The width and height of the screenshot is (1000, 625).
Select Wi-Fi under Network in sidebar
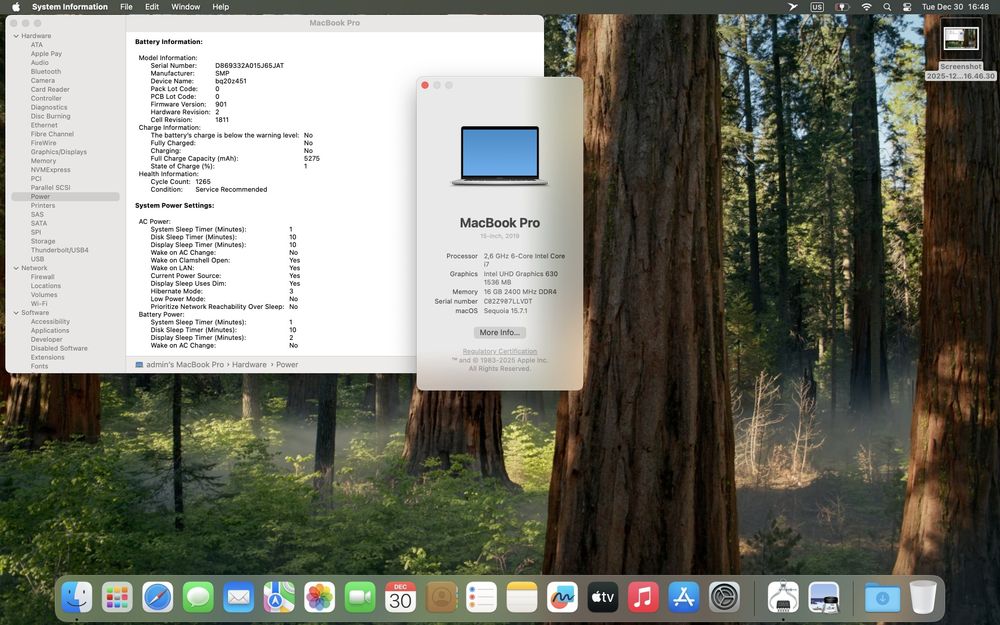point(39,304)
